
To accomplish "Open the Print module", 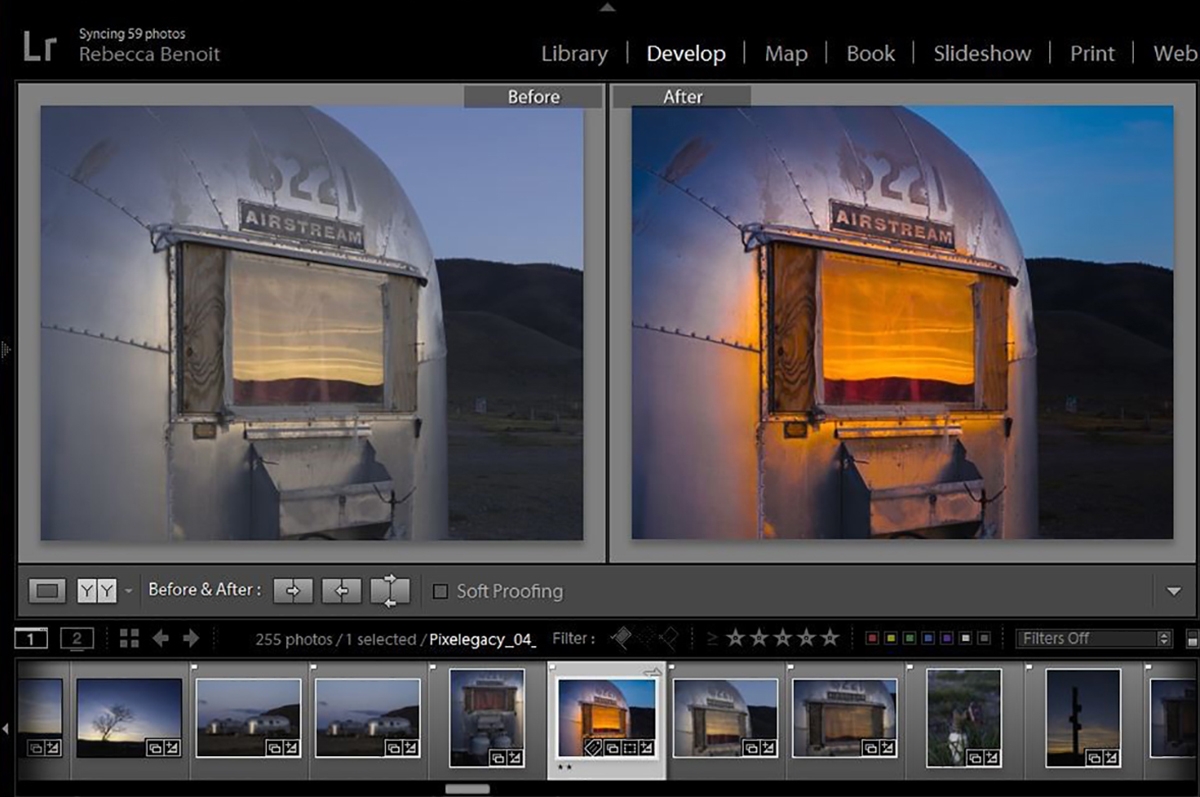I will click(1092, 53).
